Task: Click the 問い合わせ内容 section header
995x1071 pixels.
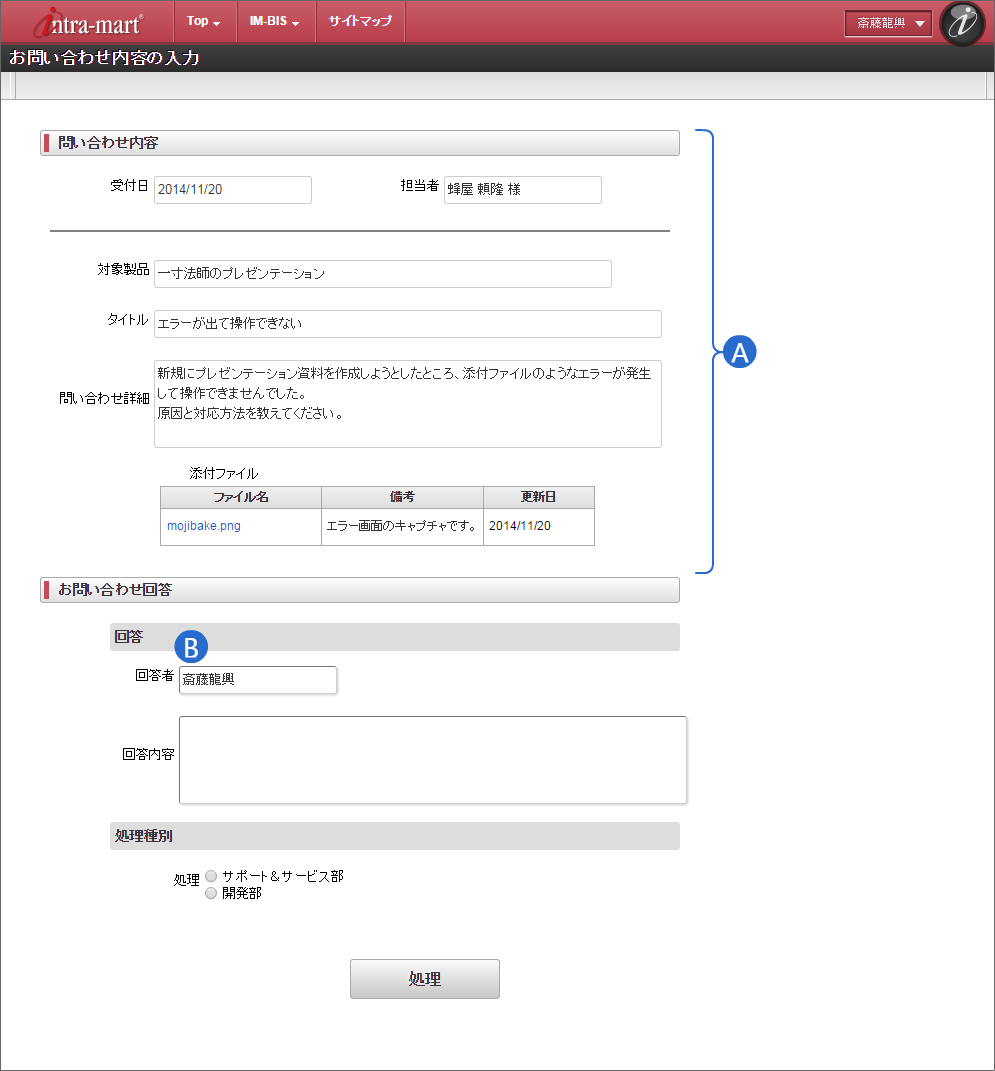Action: coord(360,143)
